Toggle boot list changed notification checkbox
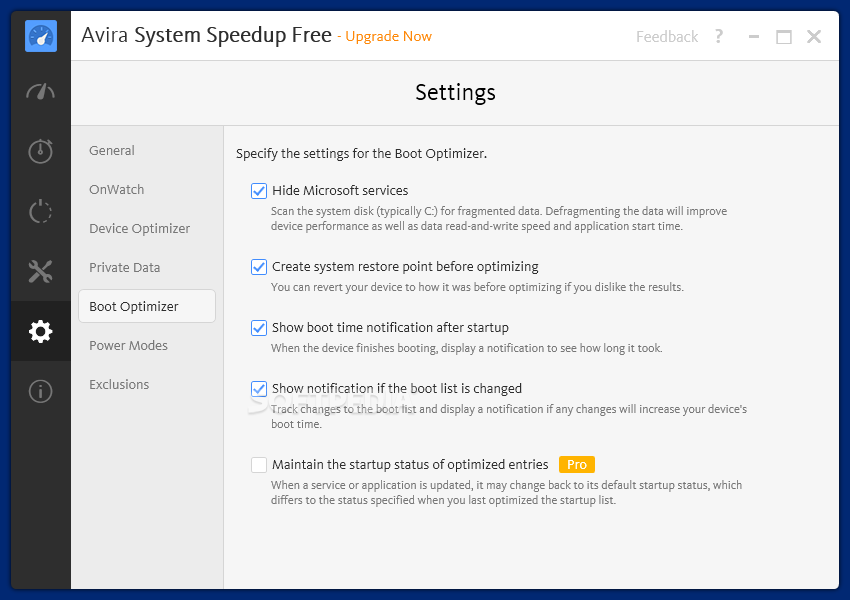The width and height of the screenshot is (850, 600). click(259, 389)
